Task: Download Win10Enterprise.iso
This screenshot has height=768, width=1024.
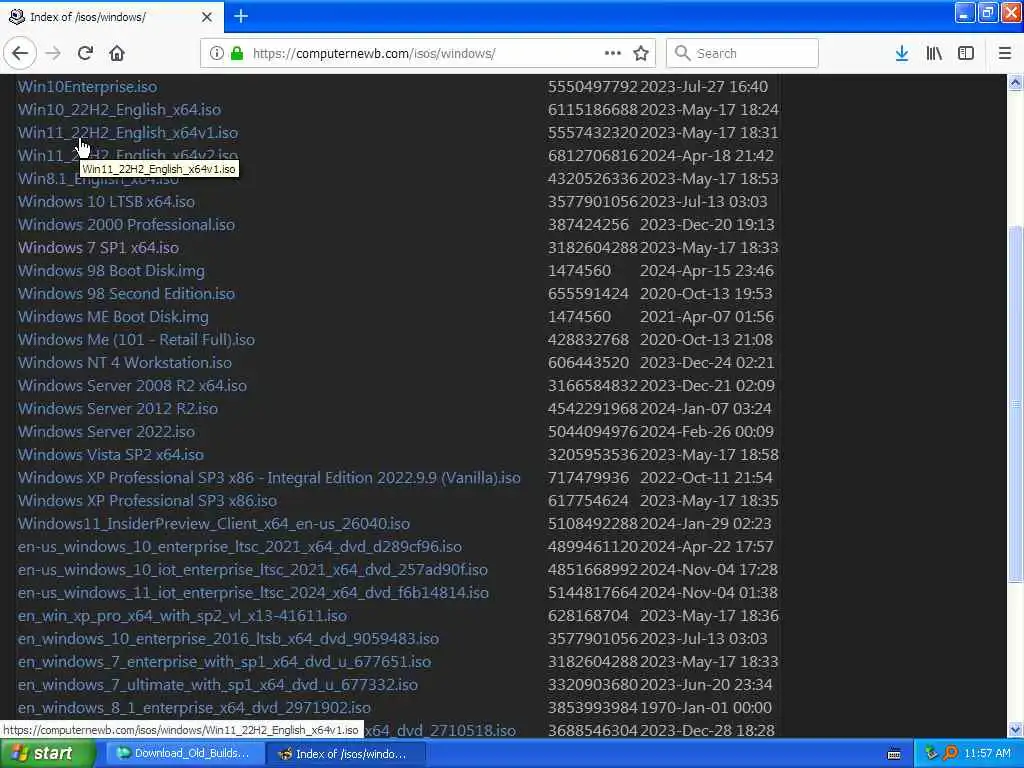Action: (x=88, y=87)
